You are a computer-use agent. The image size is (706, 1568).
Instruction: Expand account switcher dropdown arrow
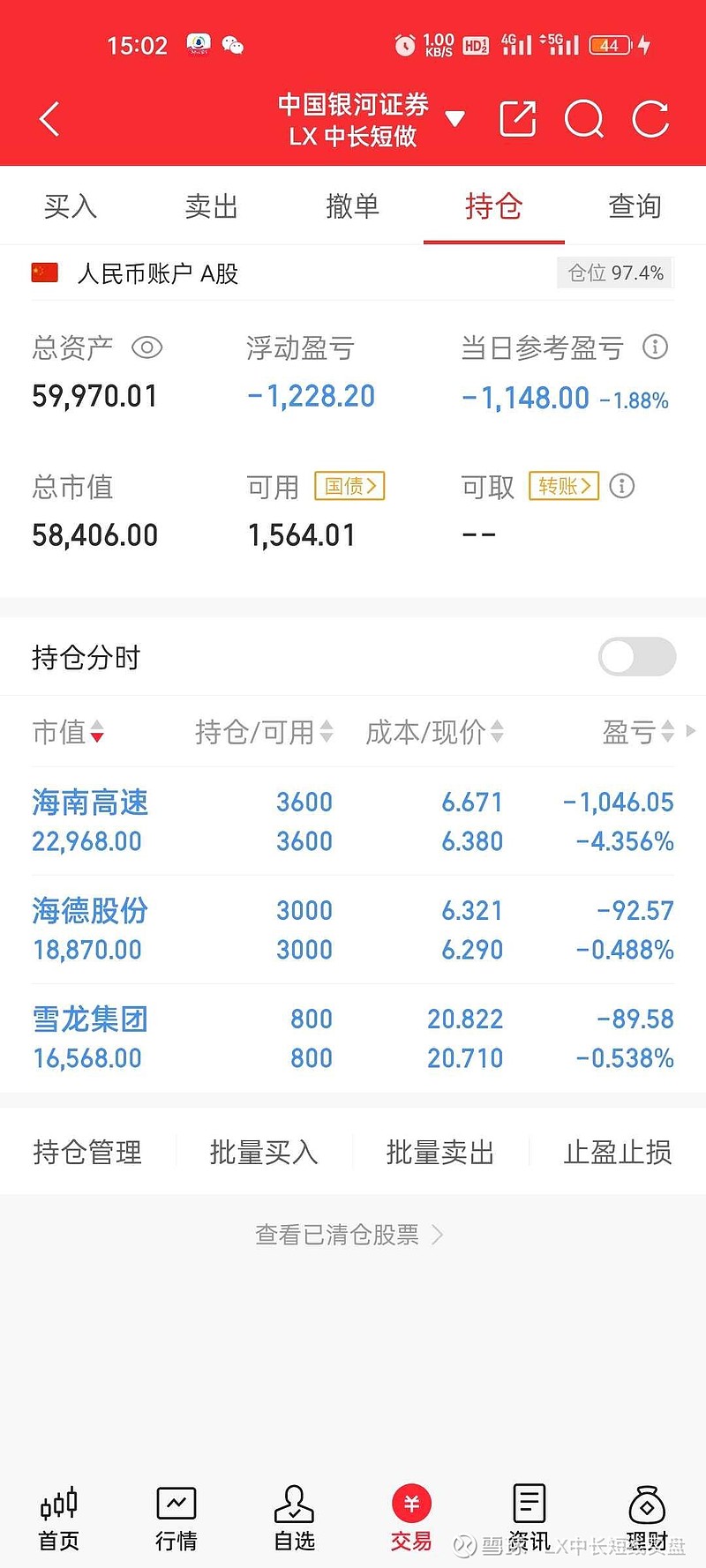(x=454, y=119)
